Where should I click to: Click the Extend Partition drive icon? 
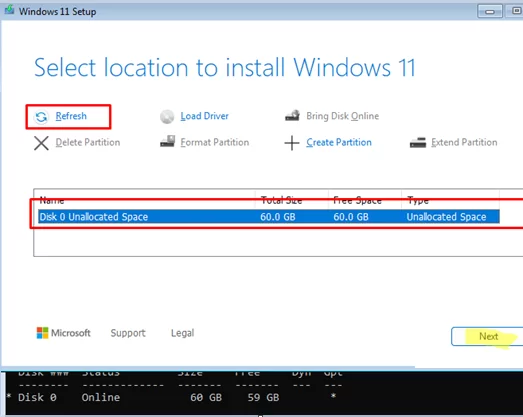(x=418, y=142)
